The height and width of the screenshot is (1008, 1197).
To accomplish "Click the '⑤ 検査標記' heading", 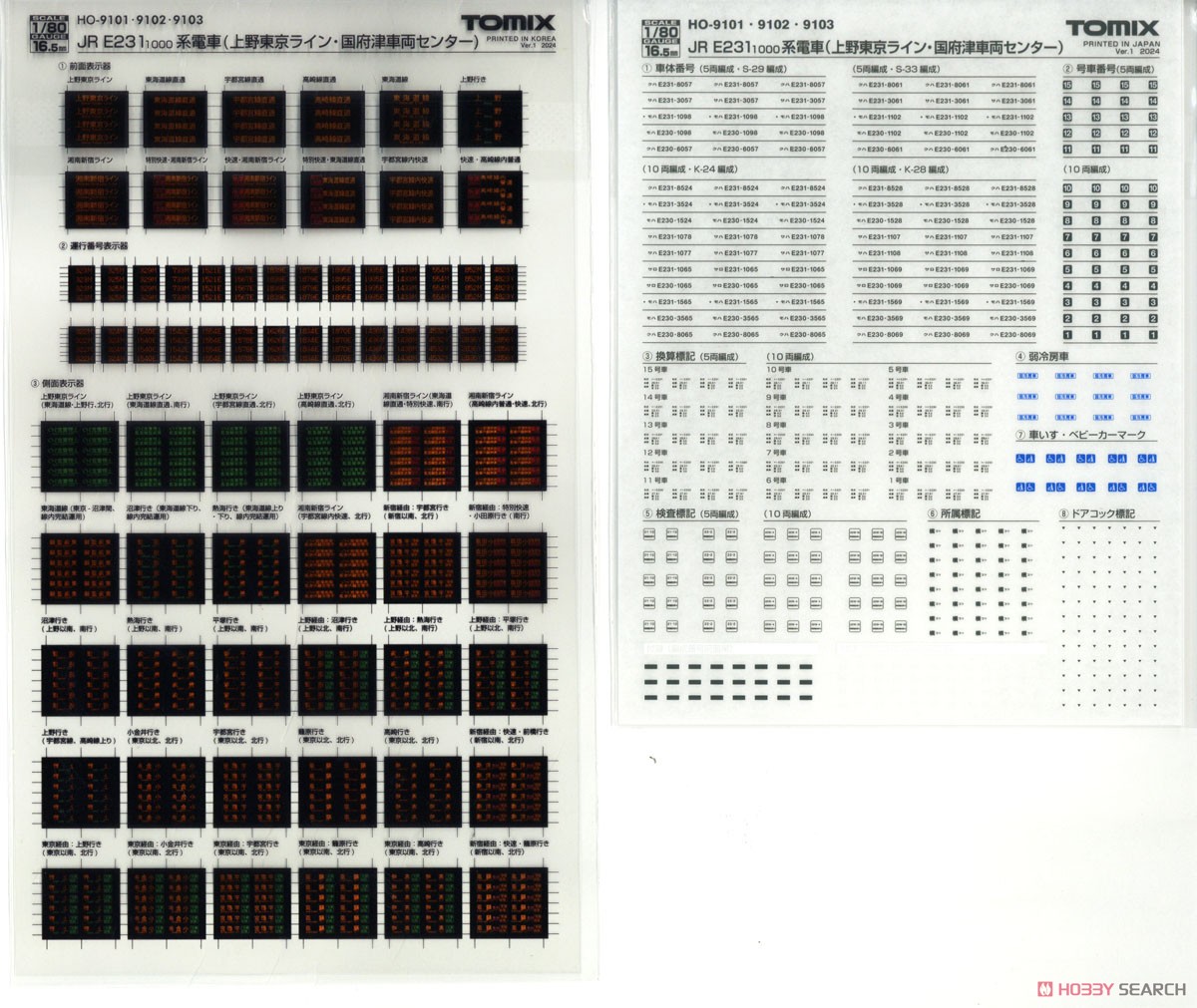I will (668, 513).
